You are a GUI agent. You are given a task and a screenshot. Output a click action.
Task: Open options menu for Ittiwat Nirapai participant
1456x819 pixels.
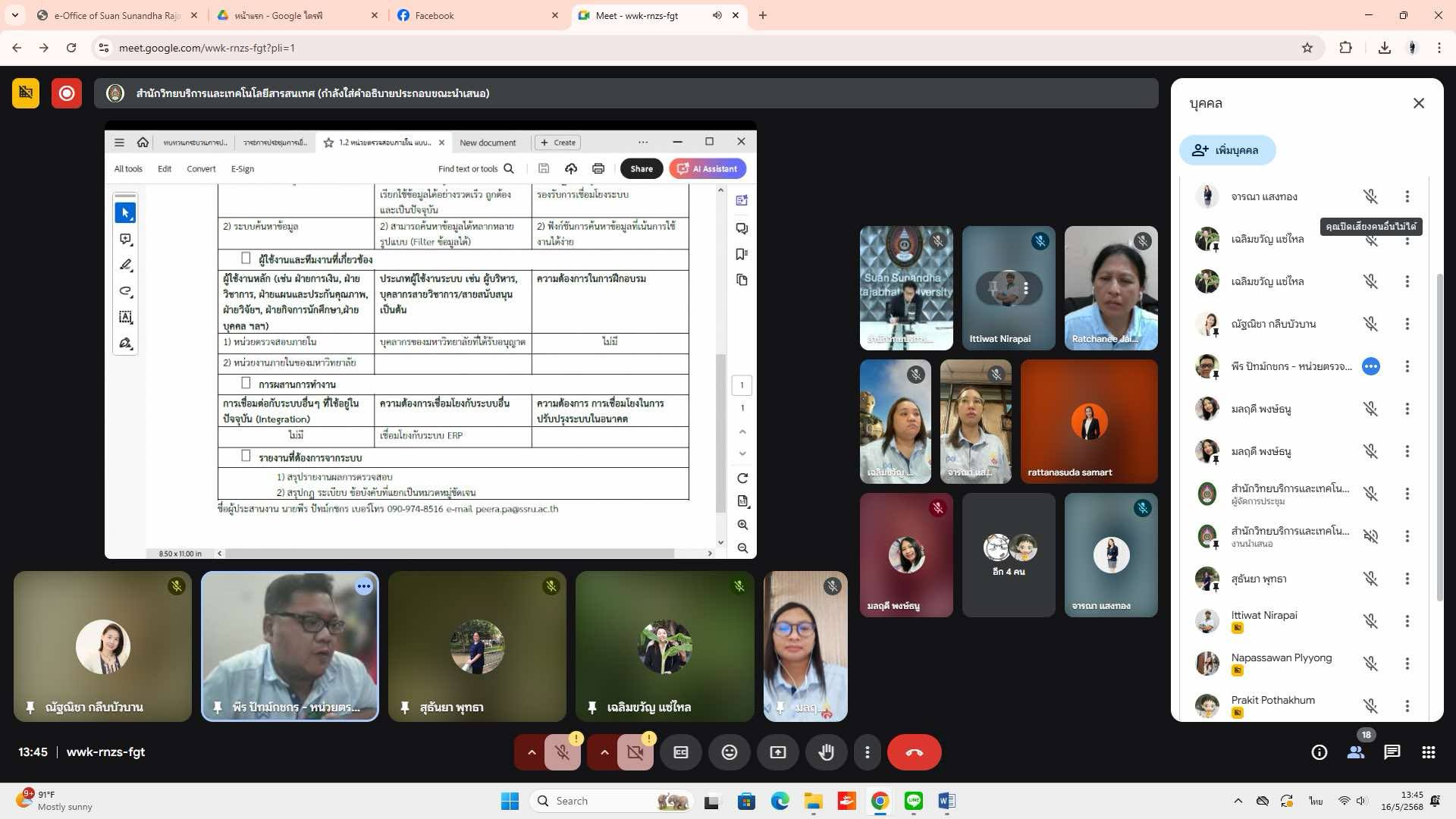[x=1407, y=621]
